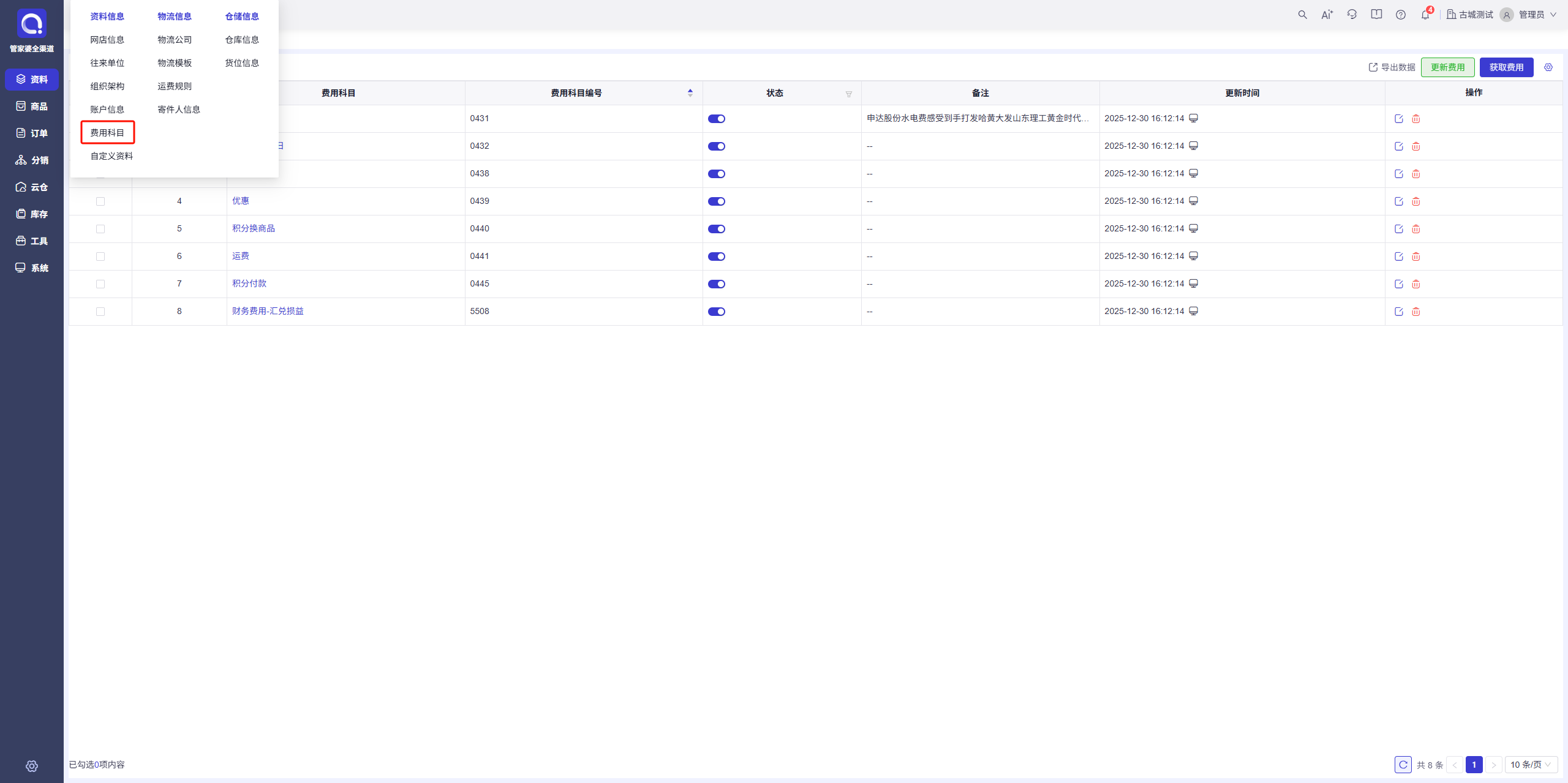Go to next page arrow

[x=1494, y=765]
